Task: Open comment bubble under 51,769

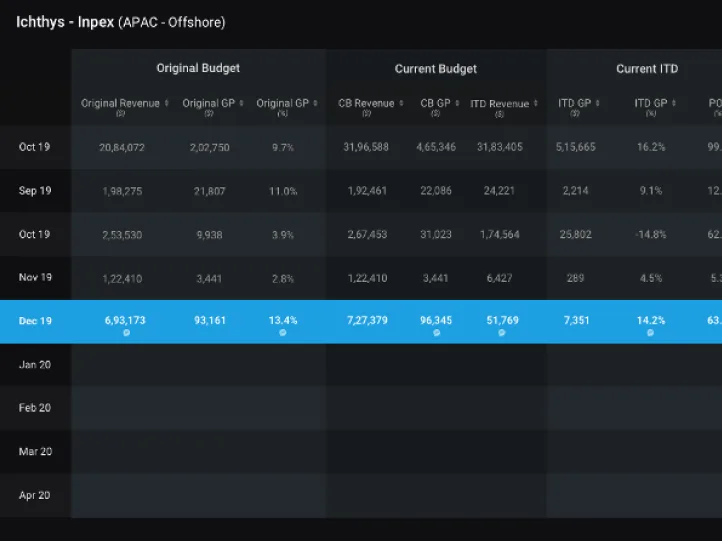Action: pos(502,332)
